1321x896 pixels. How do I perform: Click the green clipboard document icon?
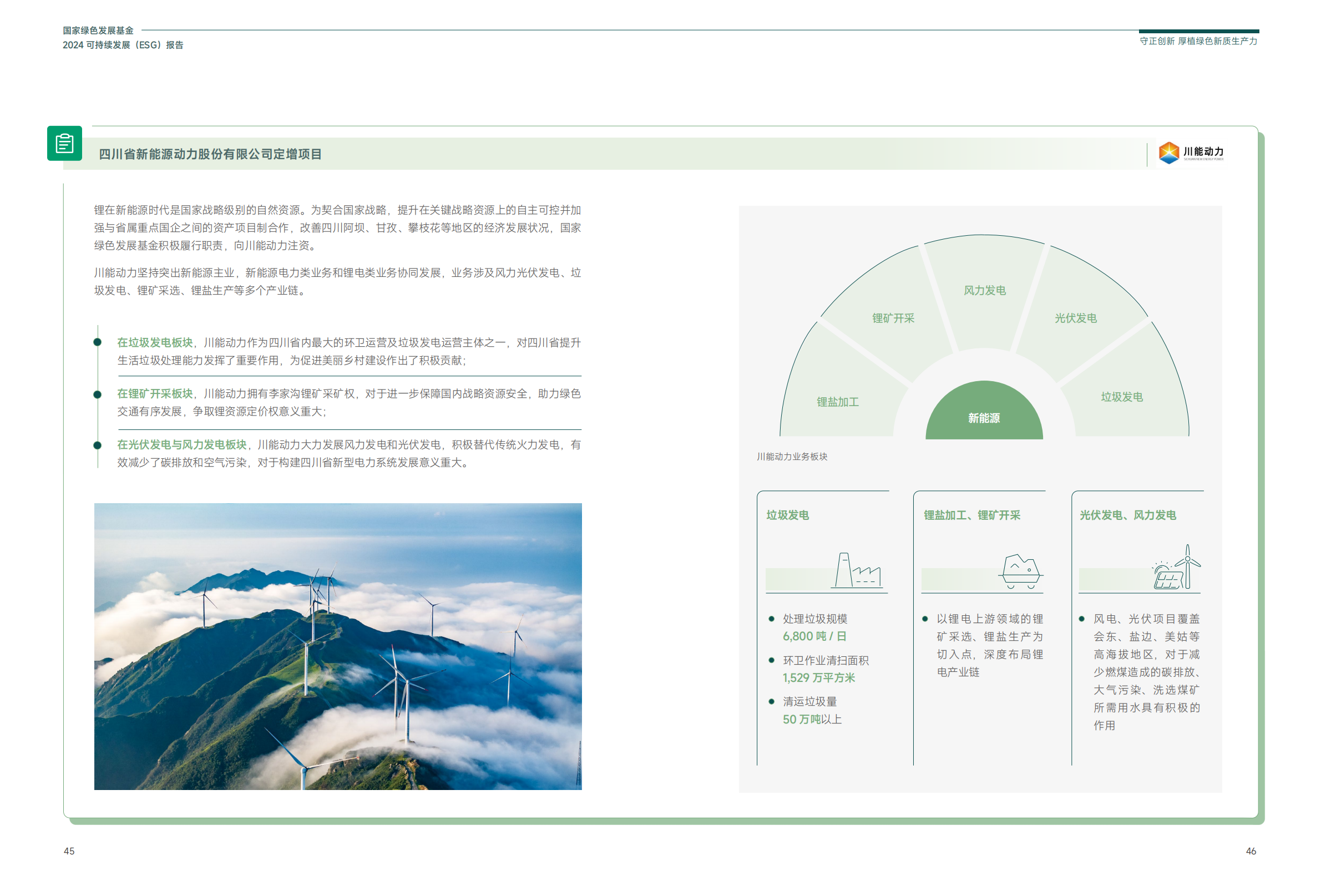tap(64, 143)
